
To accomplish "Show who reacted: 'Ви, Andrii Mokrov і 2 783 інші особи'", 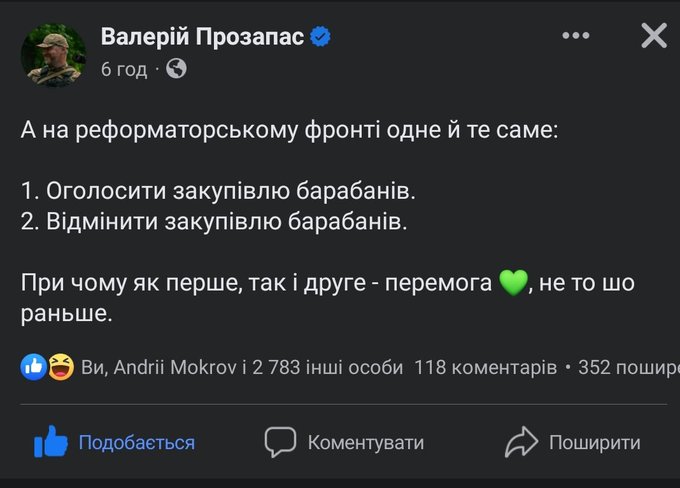I will pyautogui.click(x=242, y=367).
